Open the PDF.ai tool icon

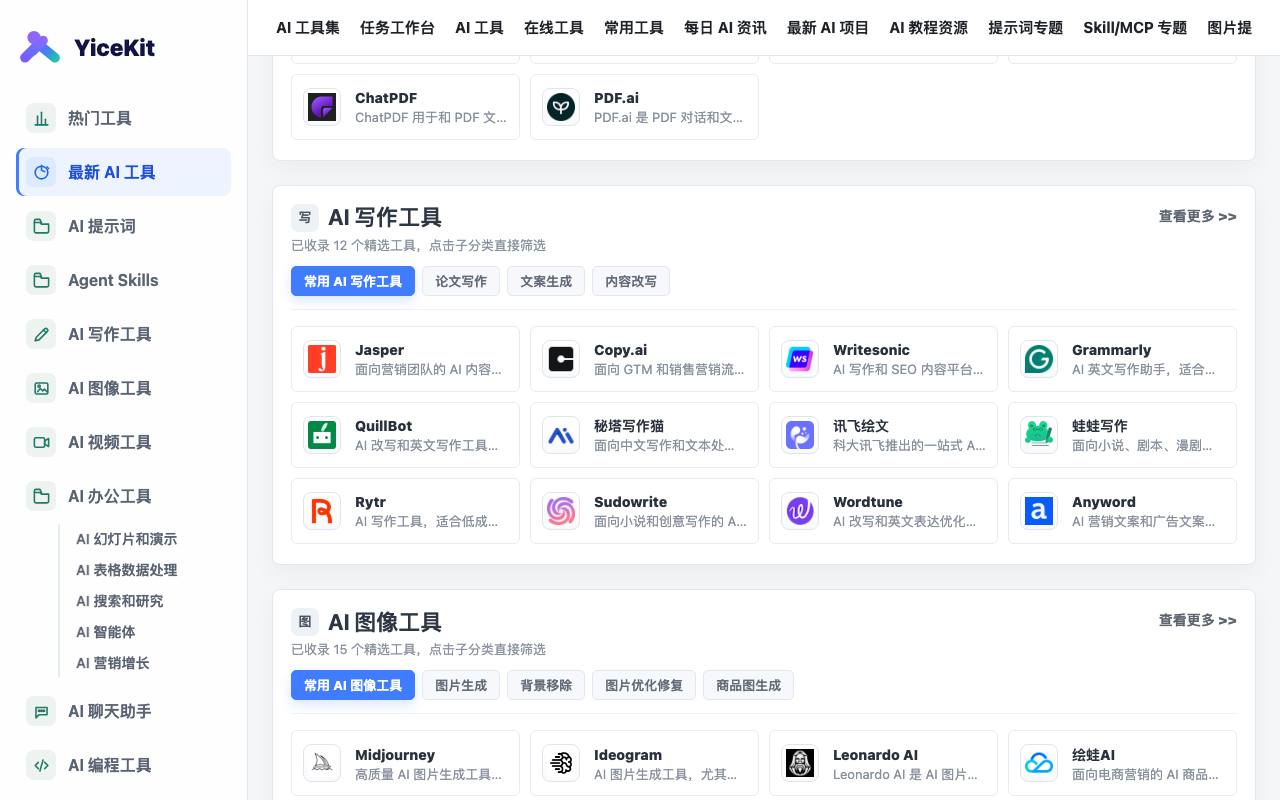561,107
